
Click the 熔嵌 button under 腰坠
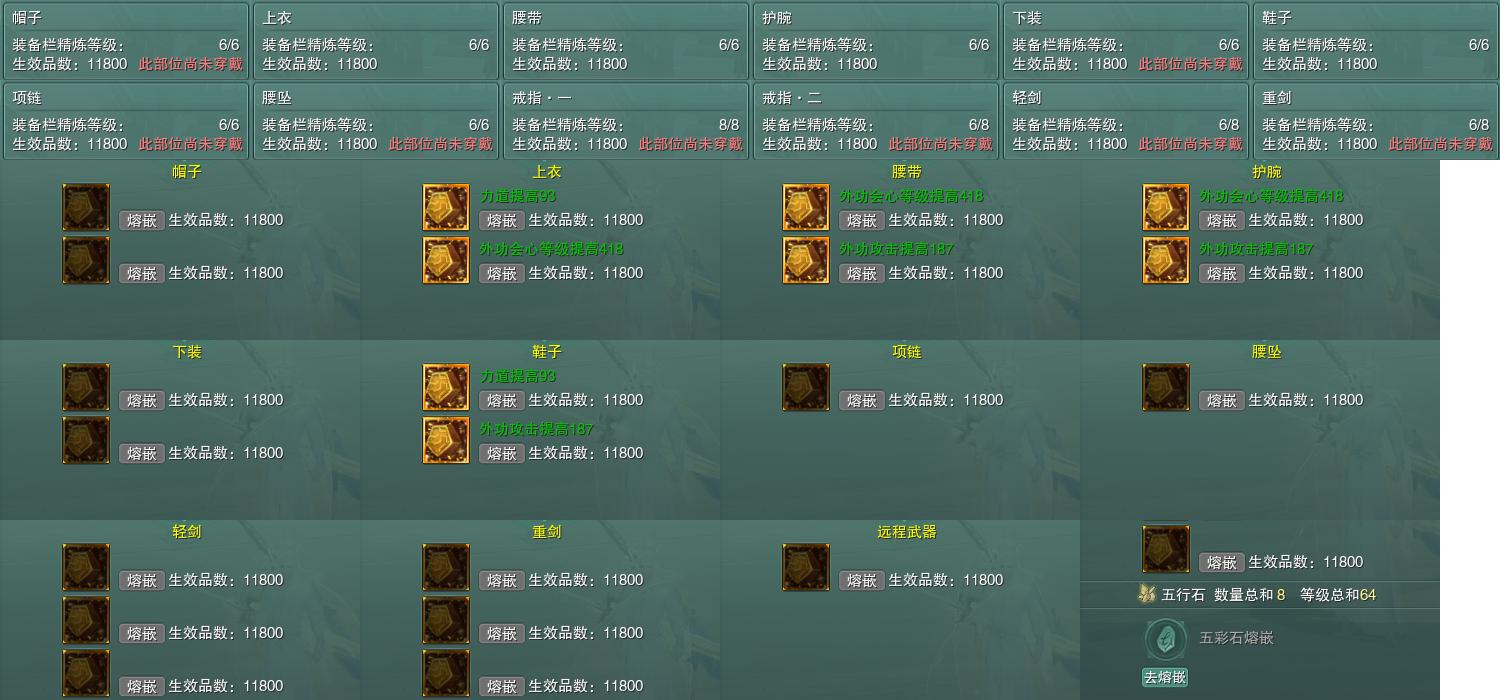[1221, 400]
